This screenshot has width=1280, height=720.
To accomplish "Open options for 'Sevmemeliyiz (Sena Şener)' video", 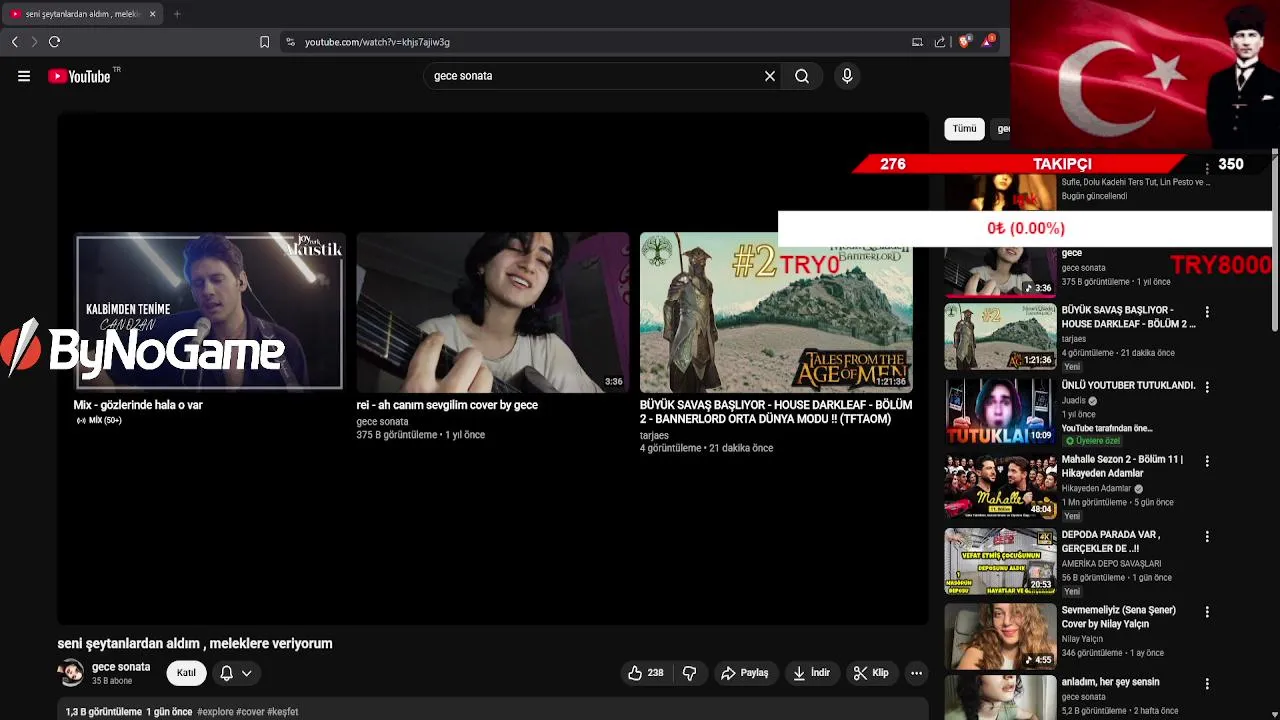I will point(1207,612).
